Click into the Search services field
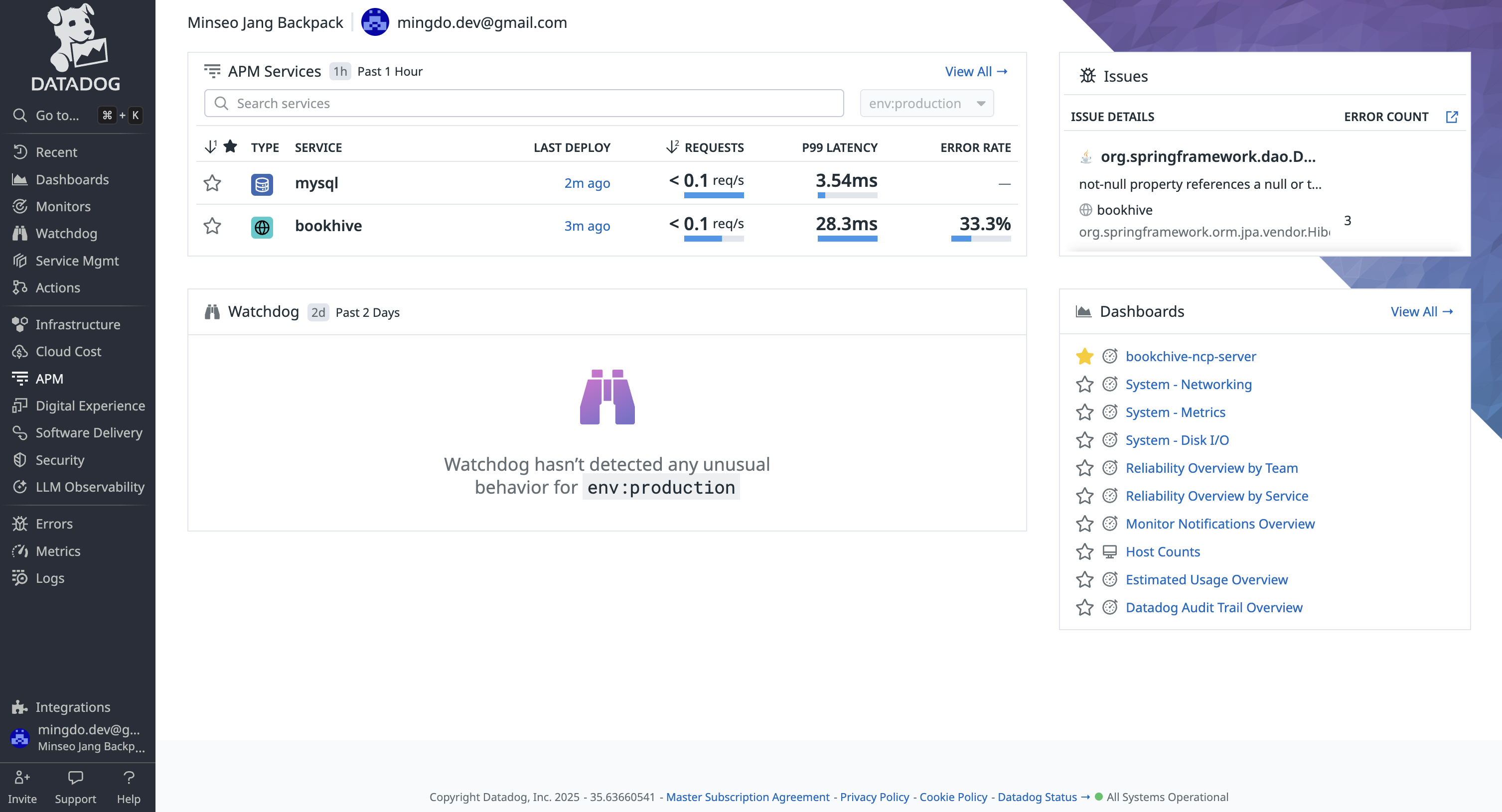This screenshot has height=812, width=1502. (524, 103)
